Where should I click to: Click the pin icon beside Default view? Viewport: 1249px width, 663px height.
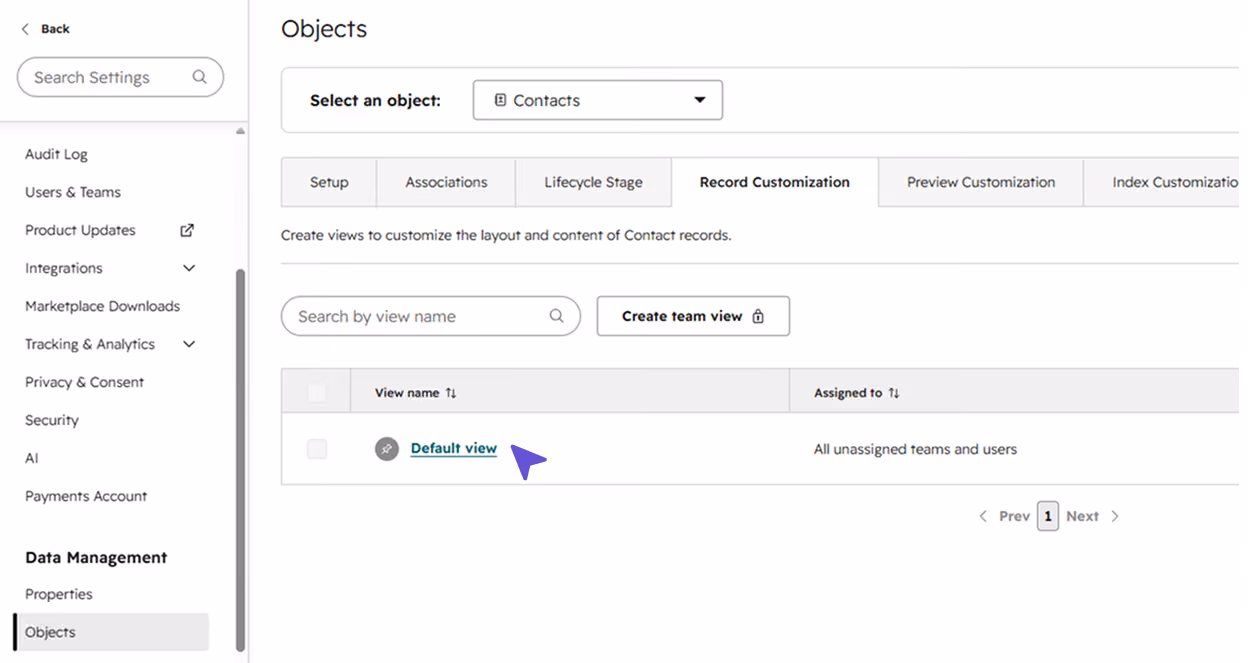387,449
